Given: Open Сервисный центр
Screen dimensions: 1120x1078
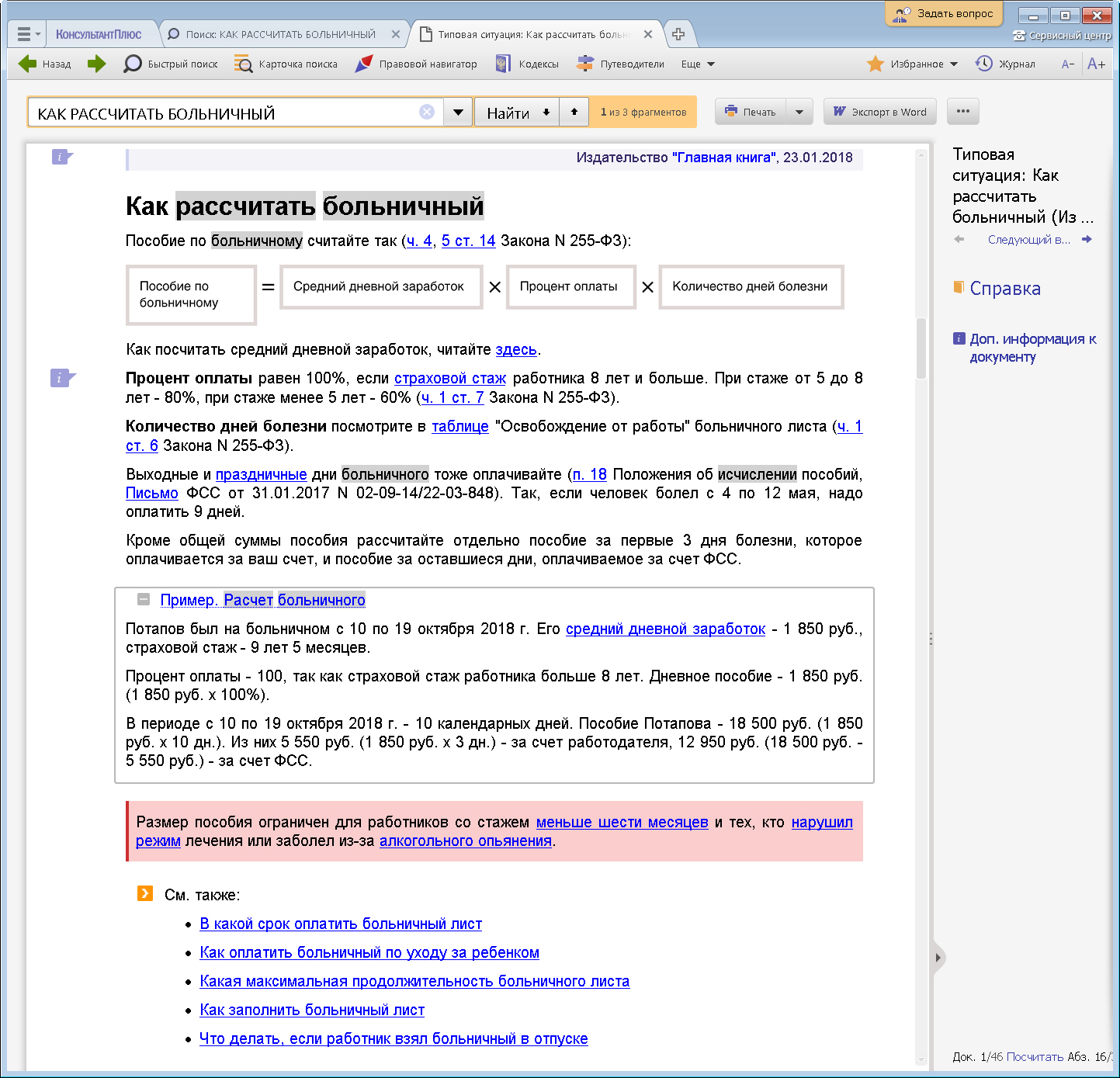Looking at the screenshot, I should pyautogui.click(x=1062, y=36).
